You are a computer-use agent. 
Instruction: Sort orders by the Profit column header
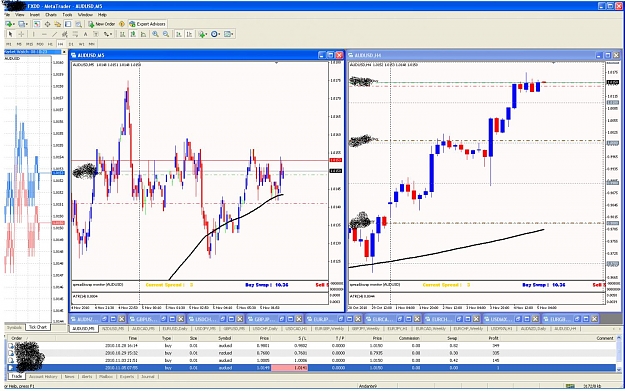493,338
